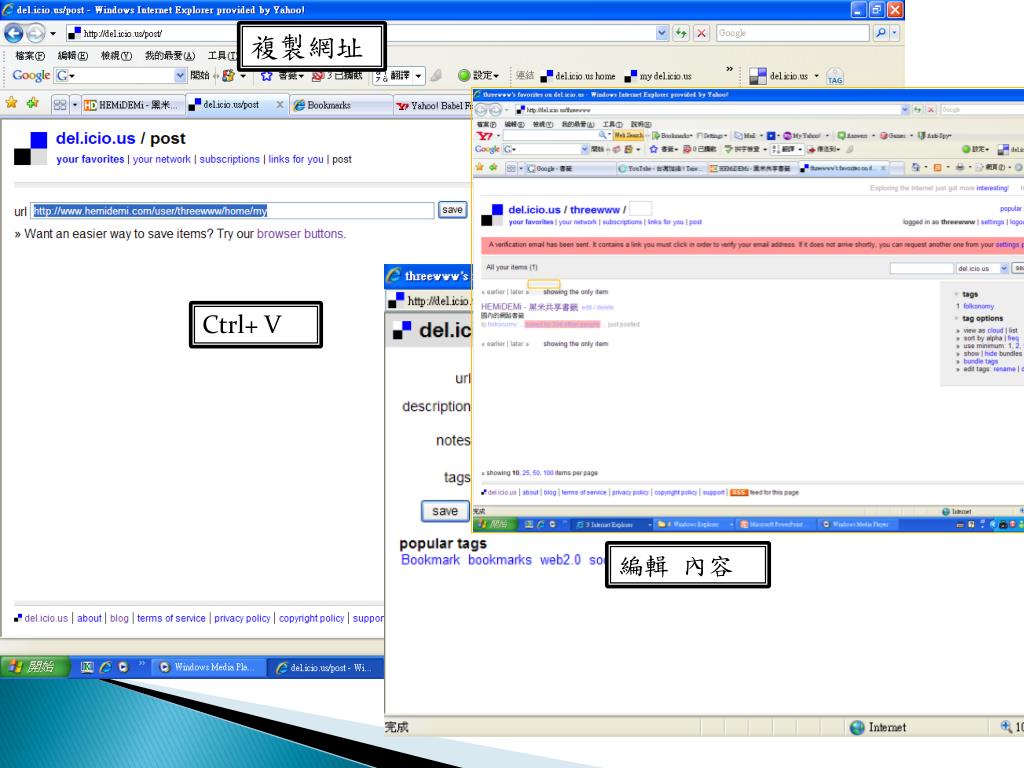Click the green 設定 settings icon
The width and height of the screenshot is (1024, 768).
tap(464, 76)
